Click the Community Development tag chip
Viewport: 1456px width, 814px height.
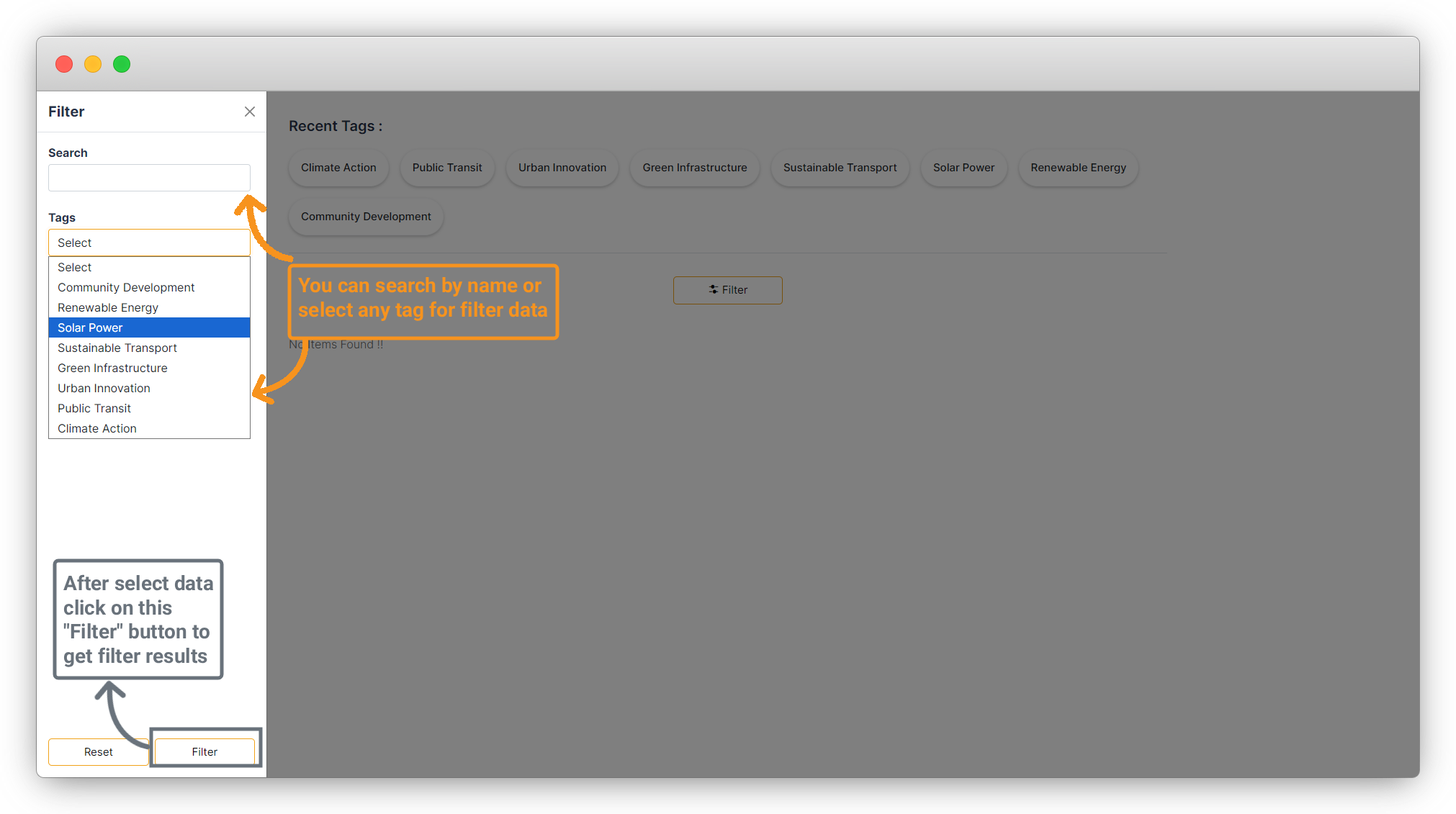click(366, 217)
